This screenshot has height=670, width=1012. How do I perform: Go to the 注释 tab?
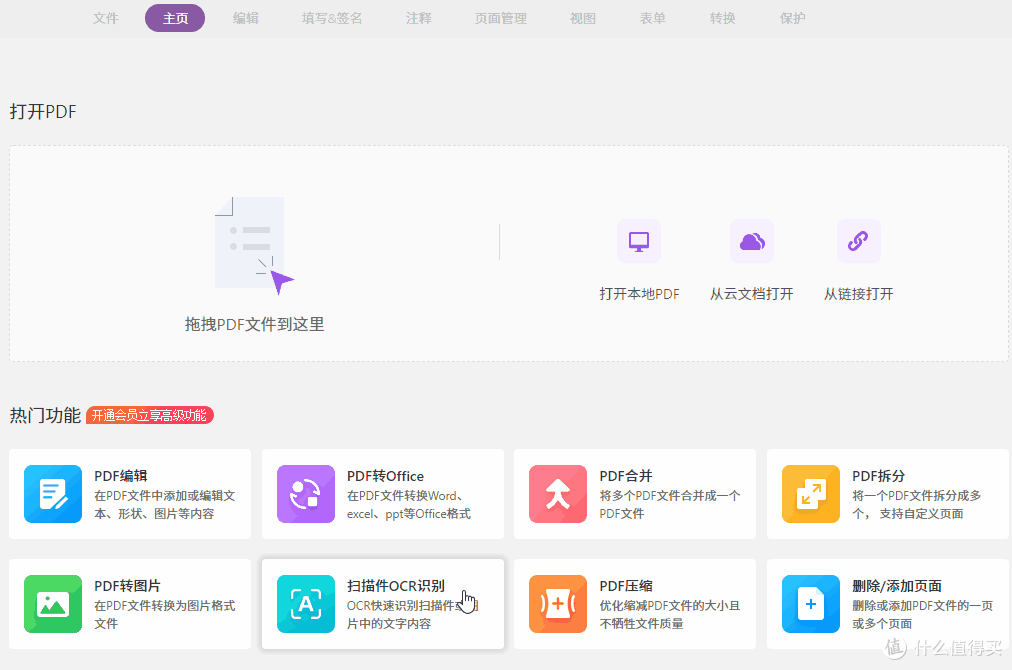pos(418,18)
